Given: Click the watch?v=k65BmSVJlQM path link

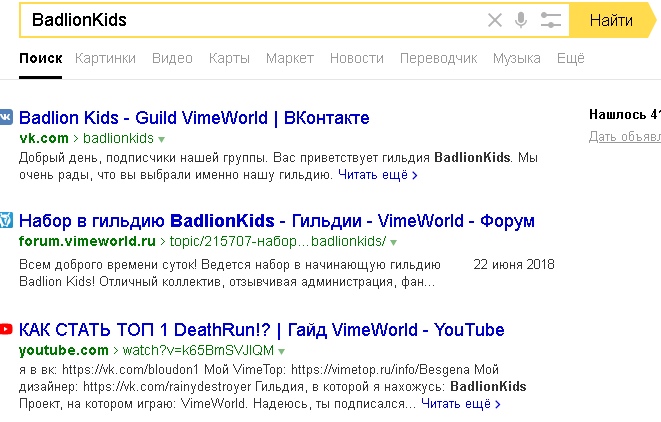Looking at the screenshot, I should [198, 350].
